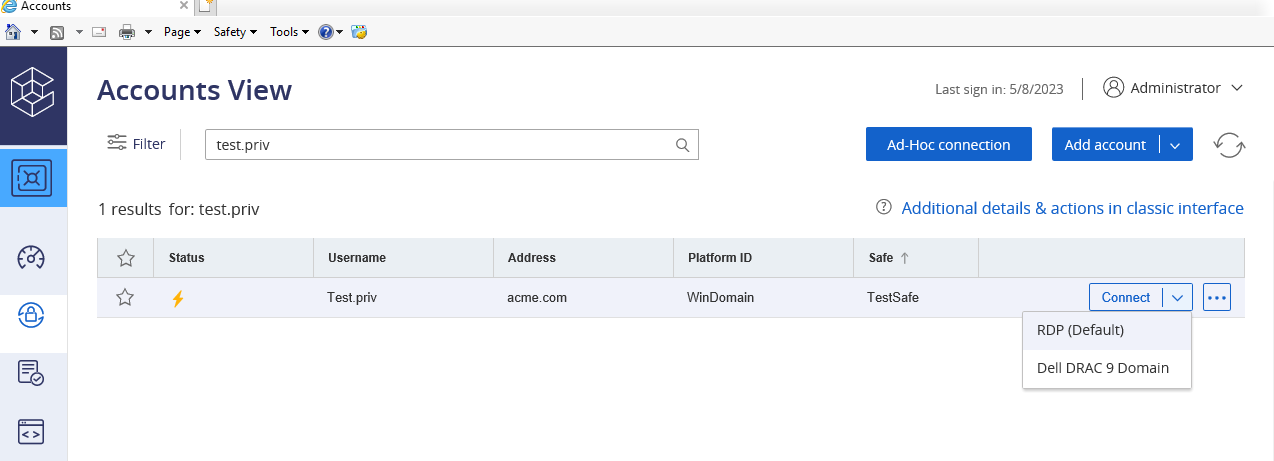1274x461 pixels.
Task: Click the Ad-Hoc connection button
Action: [948, 145]
